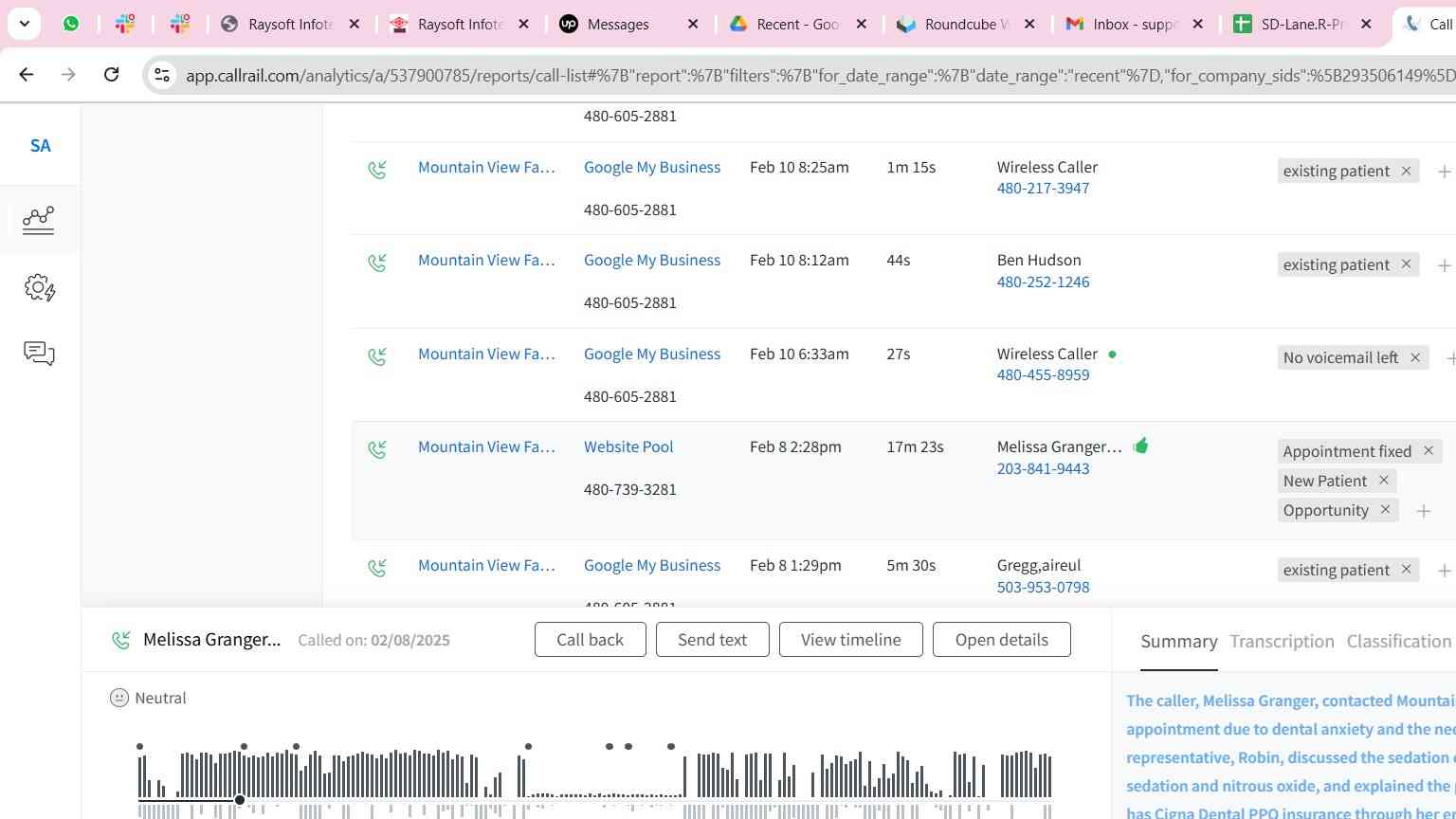
Task: View site information icon in address bar
Action: coord(161,75)
